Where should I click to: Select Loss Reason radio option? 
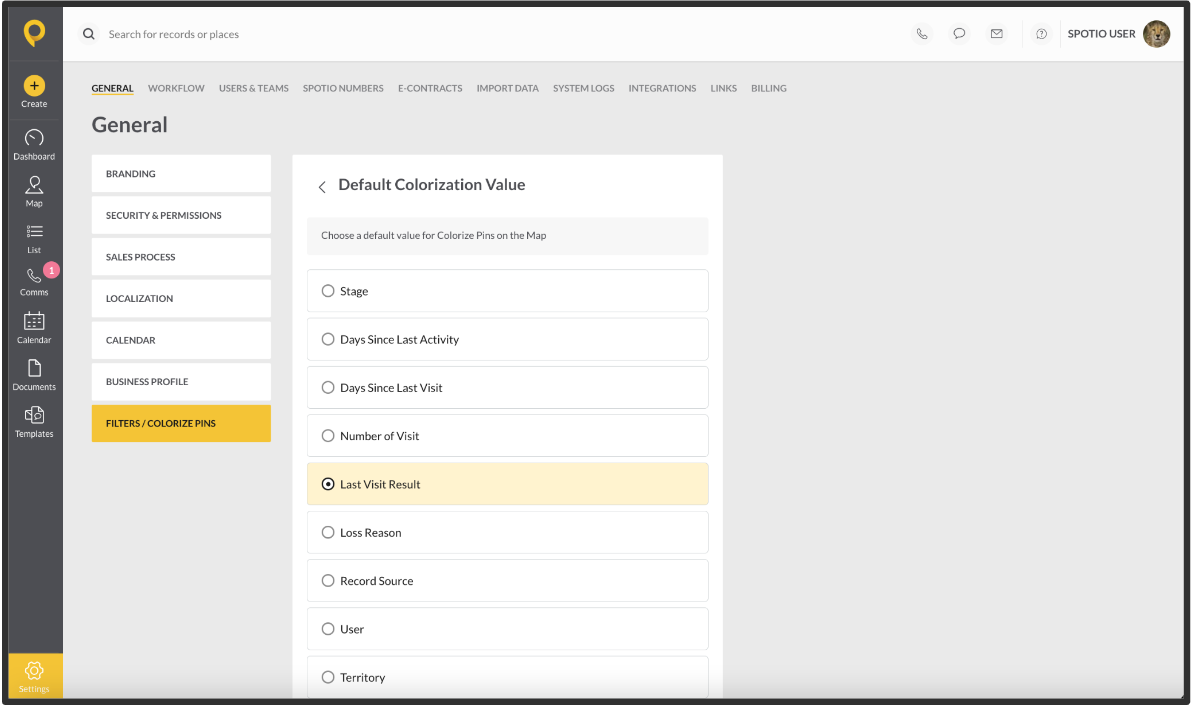(x=508, y=532)
